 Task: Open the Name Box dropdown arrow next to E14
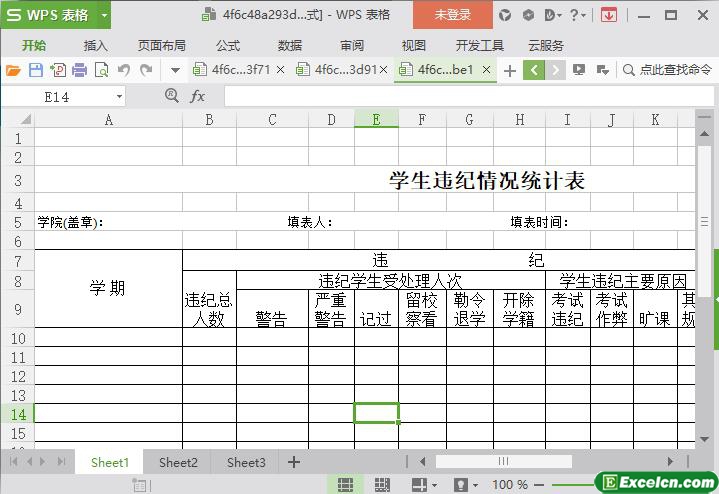point(119,97)
